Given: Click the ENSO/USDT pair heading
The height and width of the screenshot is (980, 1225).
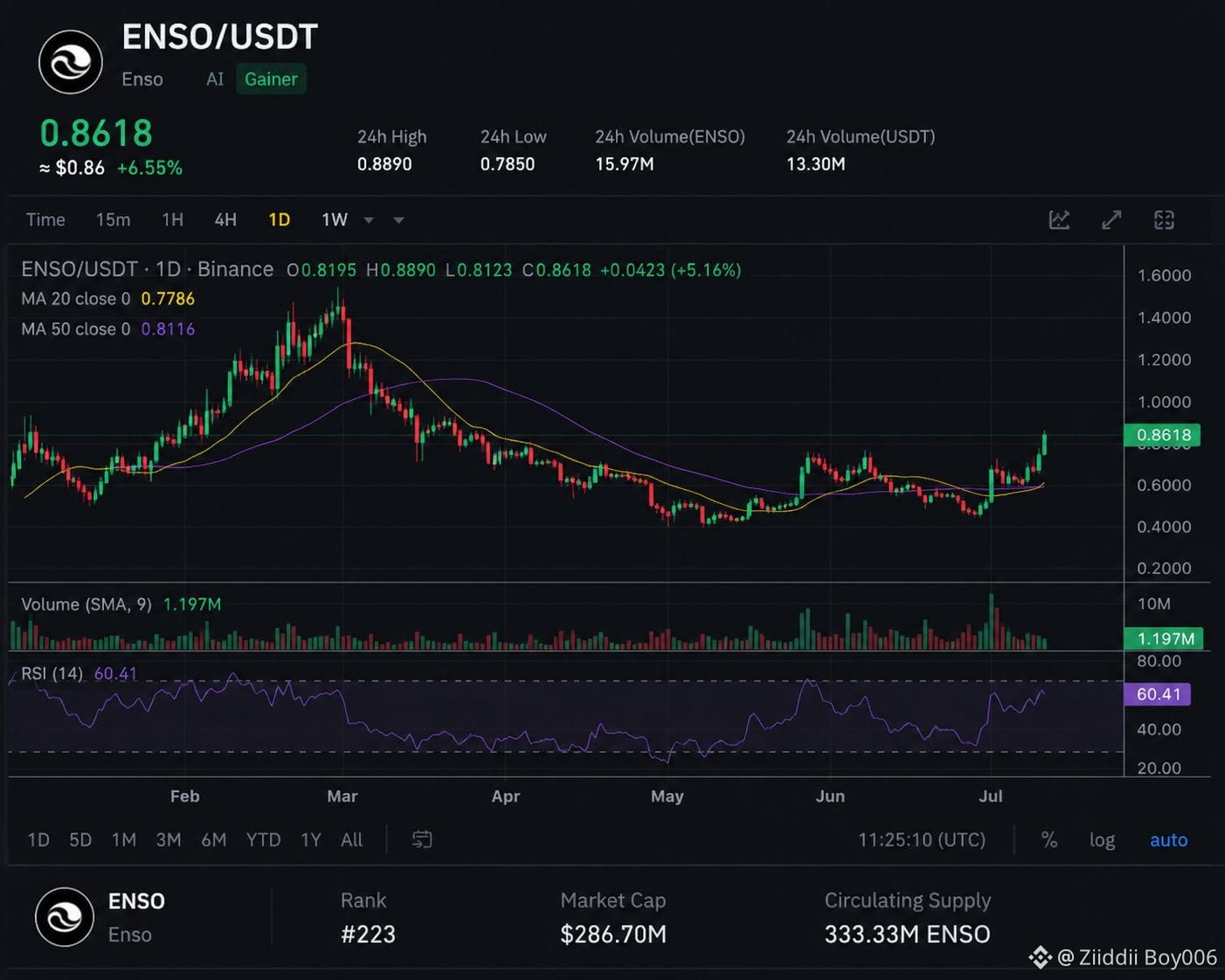Looking at the screenshot, I should click(x=219, y=37).
